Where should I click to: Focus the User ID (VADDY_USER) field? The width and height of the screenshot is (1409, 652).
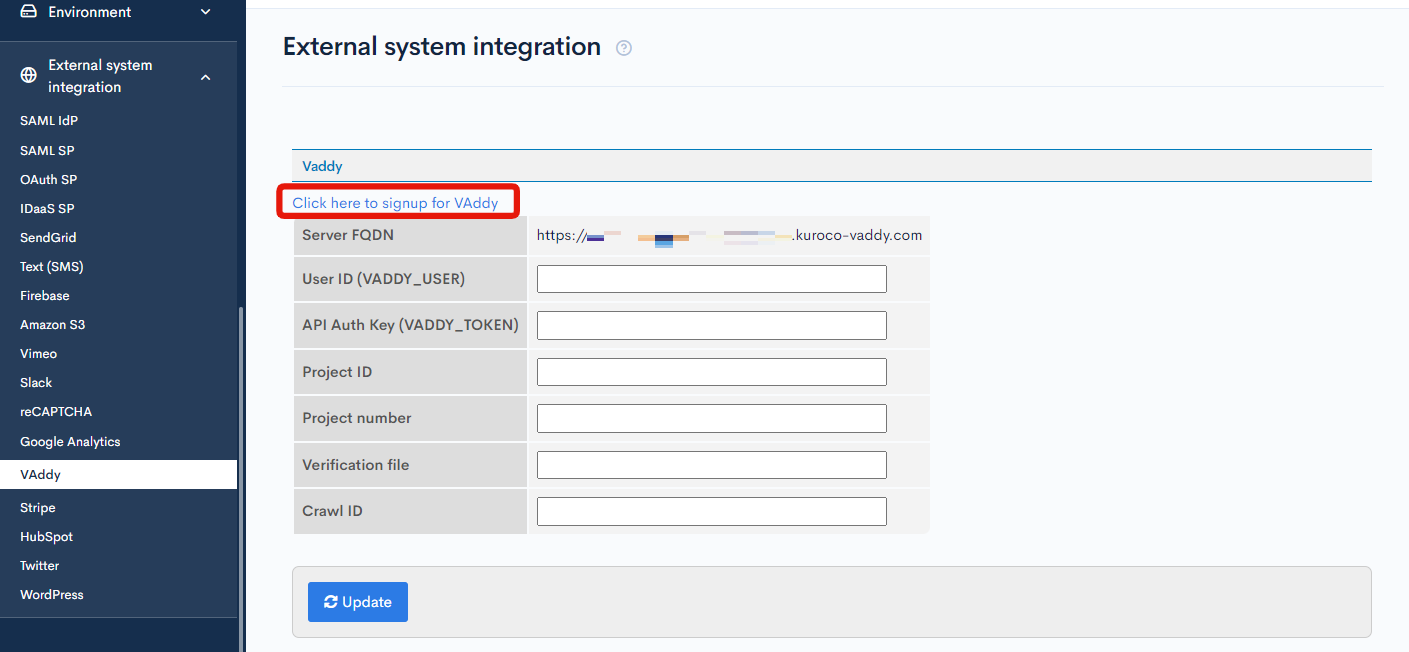712,279
